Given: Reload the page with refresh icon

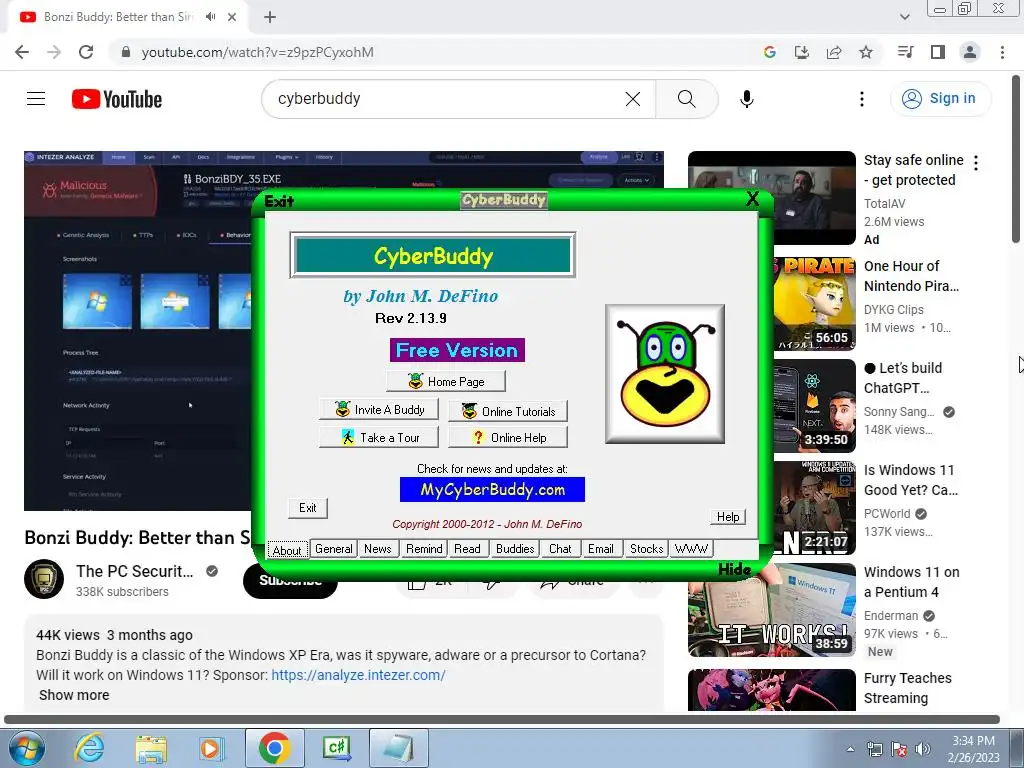Looking at the screenshot, I should point(86,52).
